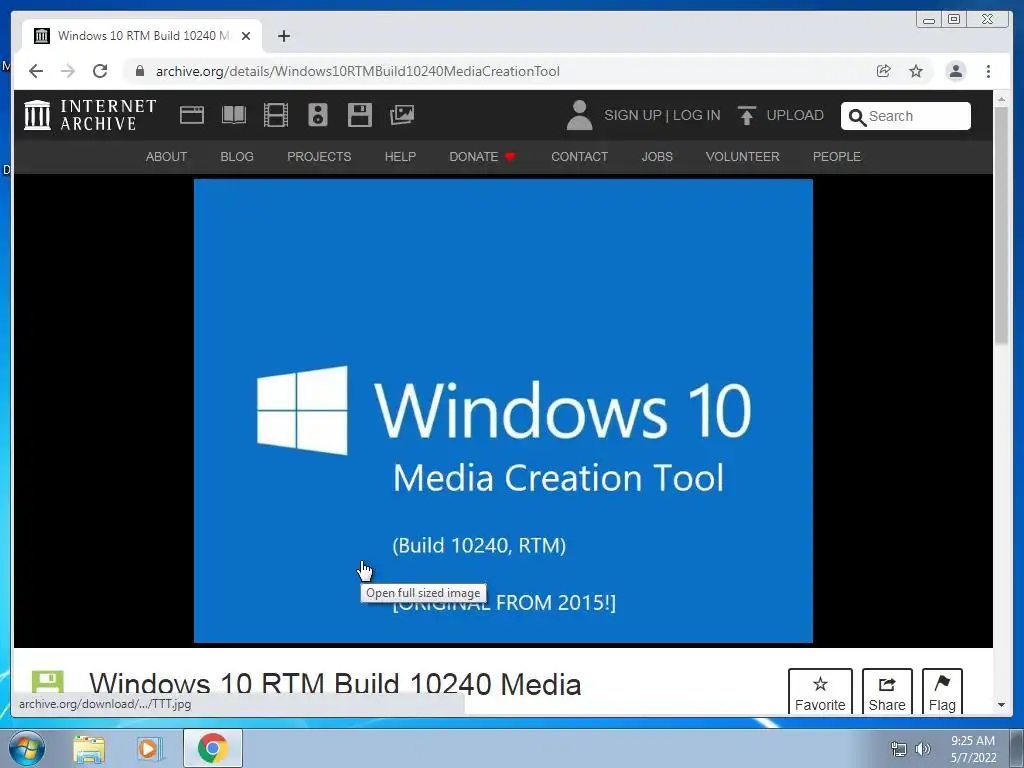
Task: Click the Upload arrow icon
Action: point(746,116)
